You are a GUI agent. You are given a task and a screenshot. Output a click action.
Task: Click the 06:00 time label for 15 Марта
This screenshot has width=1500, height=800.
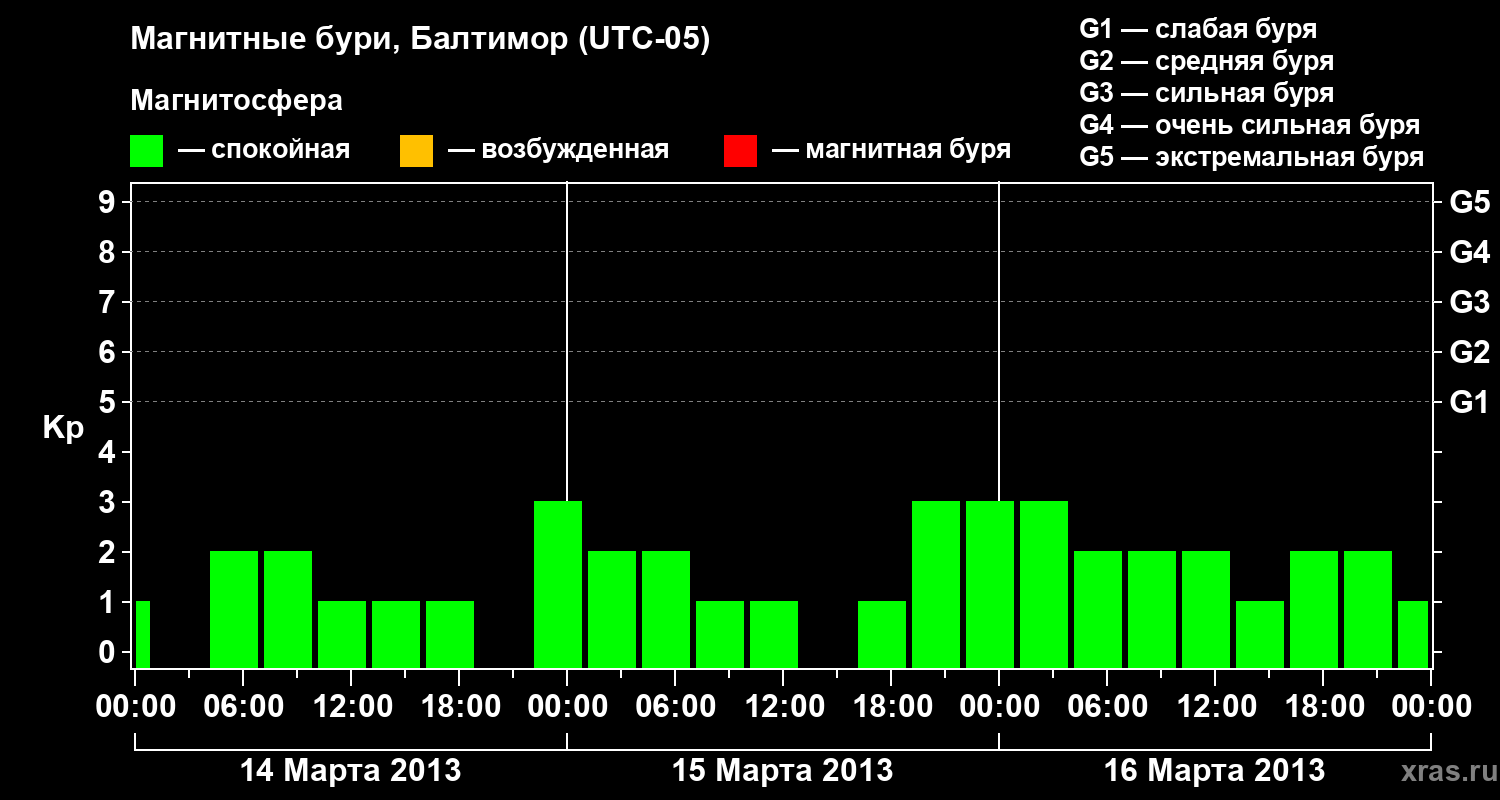[675, 707]
